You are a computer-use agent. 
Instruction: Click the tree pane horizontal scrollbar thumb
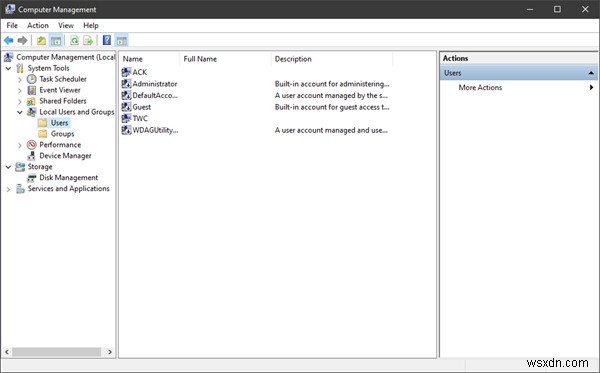(x=57, y=352)
